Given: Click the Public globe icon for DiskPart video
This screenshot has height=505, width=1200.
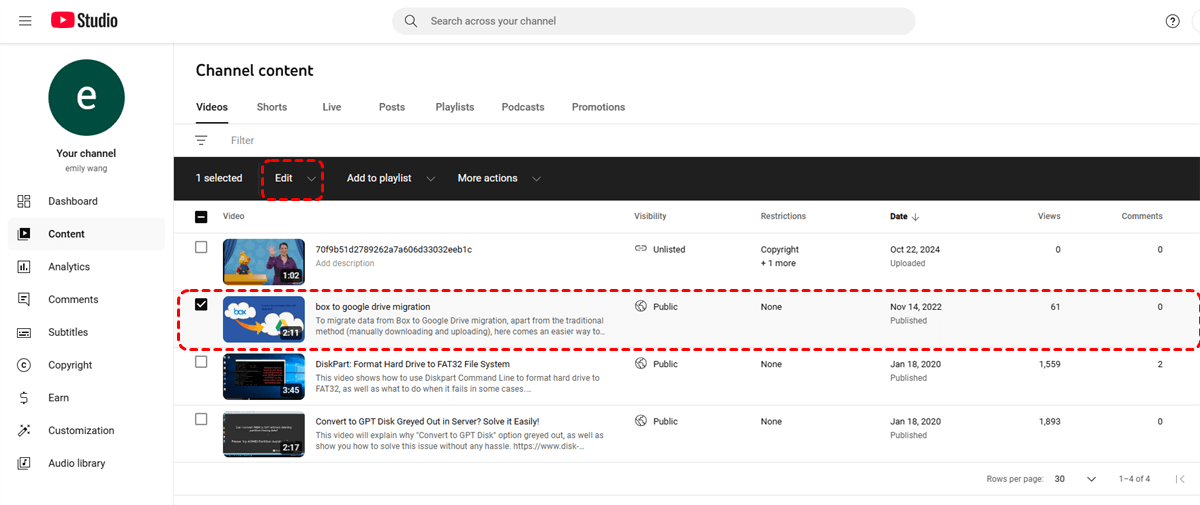Looking at the screenshot, I should [641, 364].
